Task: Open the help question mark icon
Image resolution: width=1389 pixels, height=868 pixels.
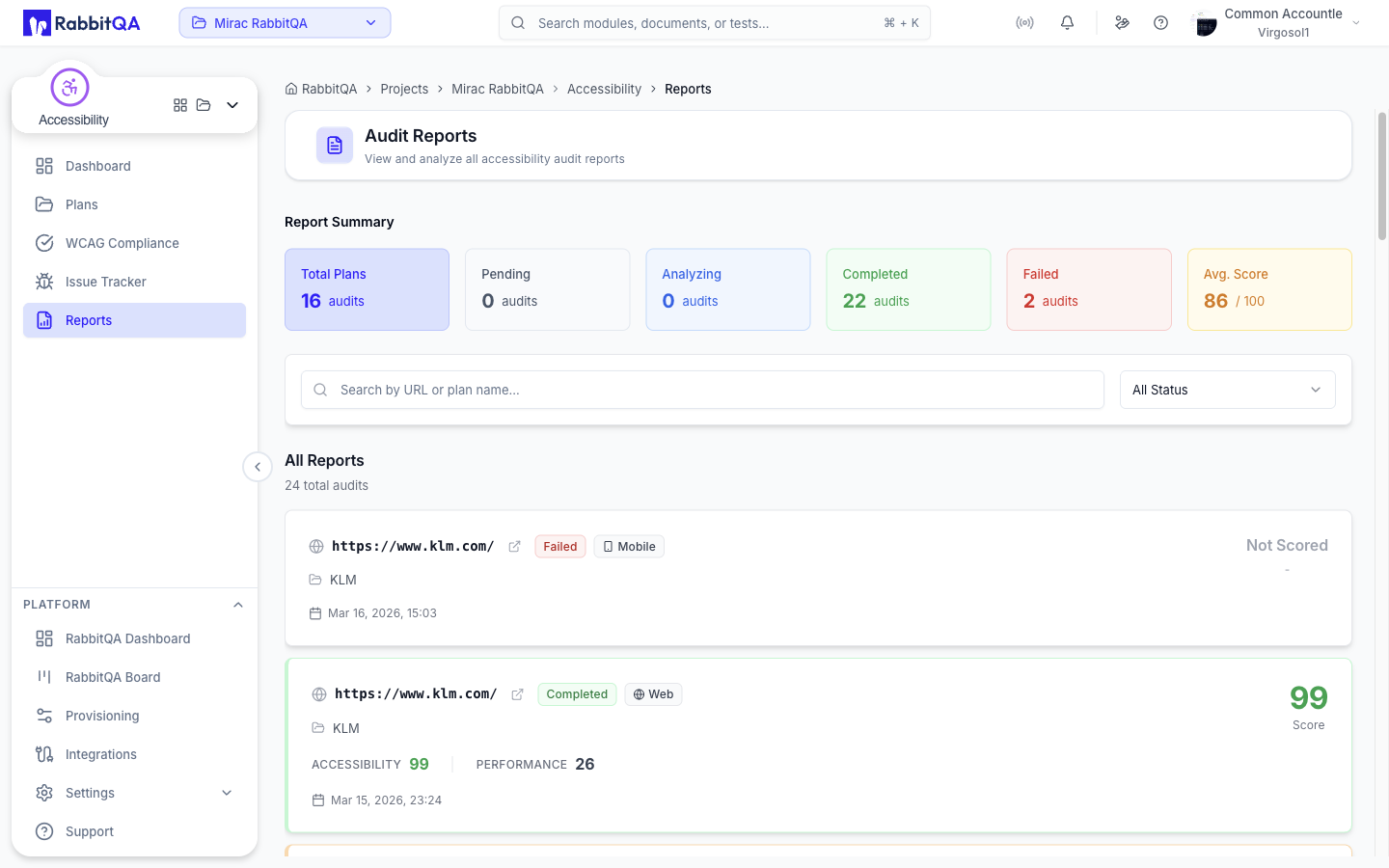Action: point(1160,23)
